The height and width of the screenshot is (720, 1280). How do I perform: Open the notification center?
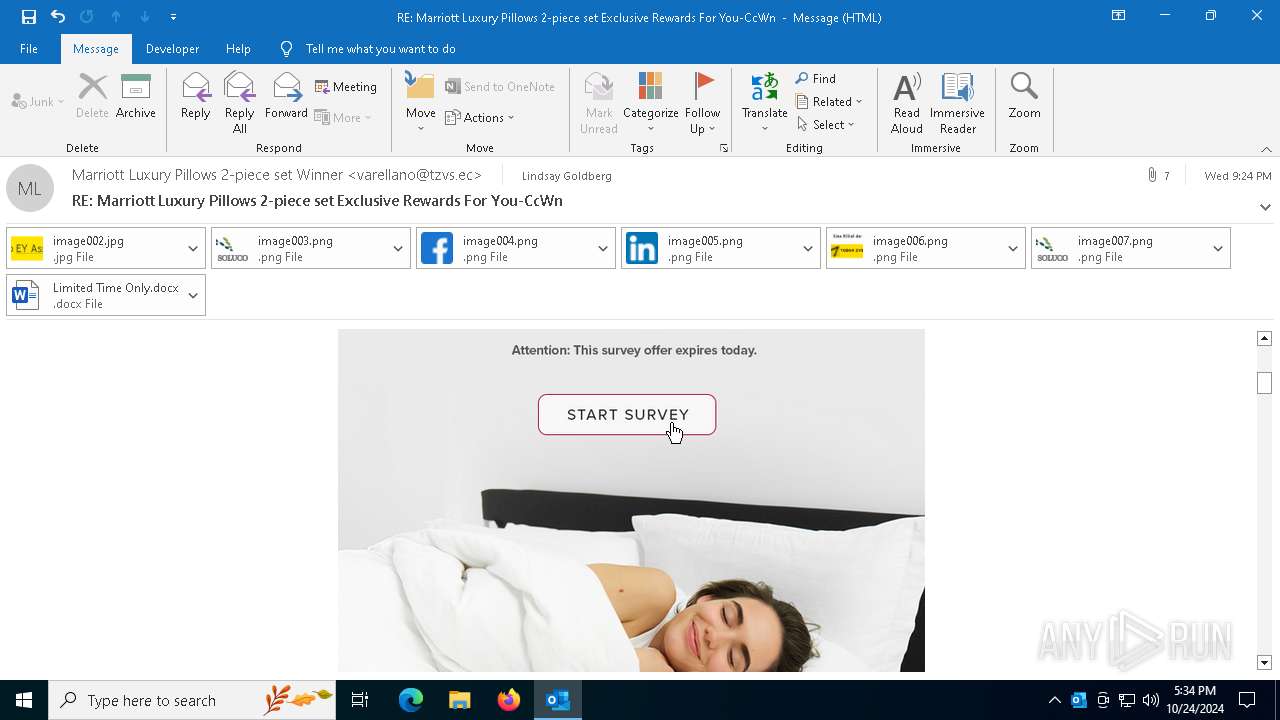coord(1247,700)
